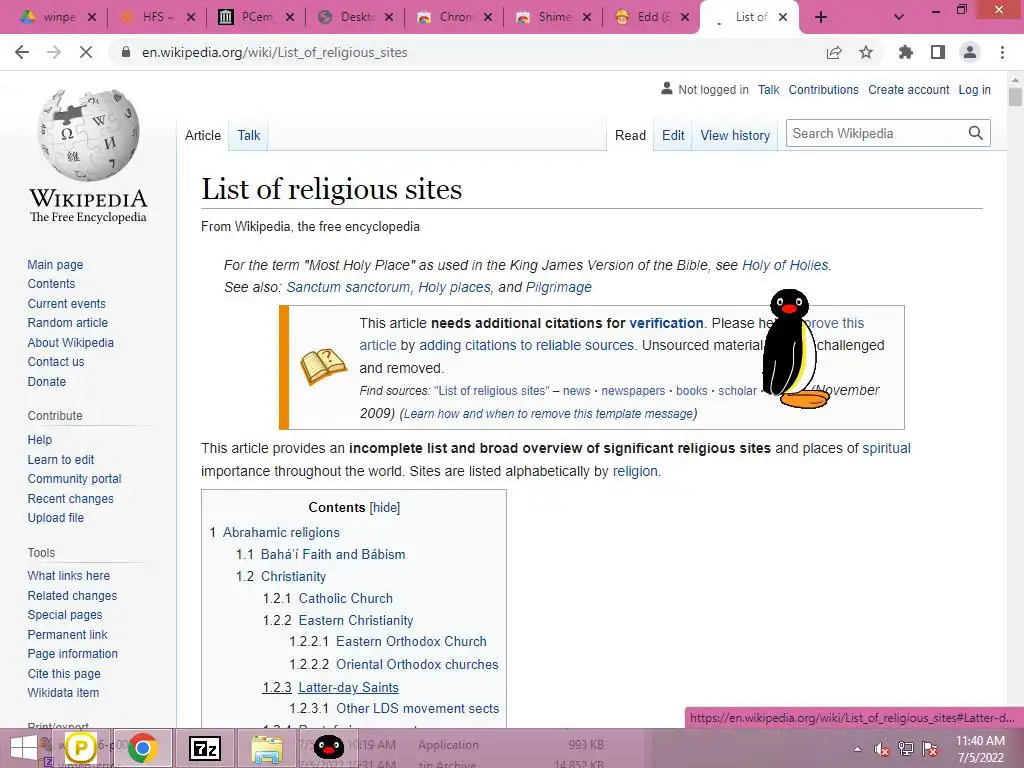
Task: Open the Contributions link
Action: pyautogui.click(x=824, y=89)
